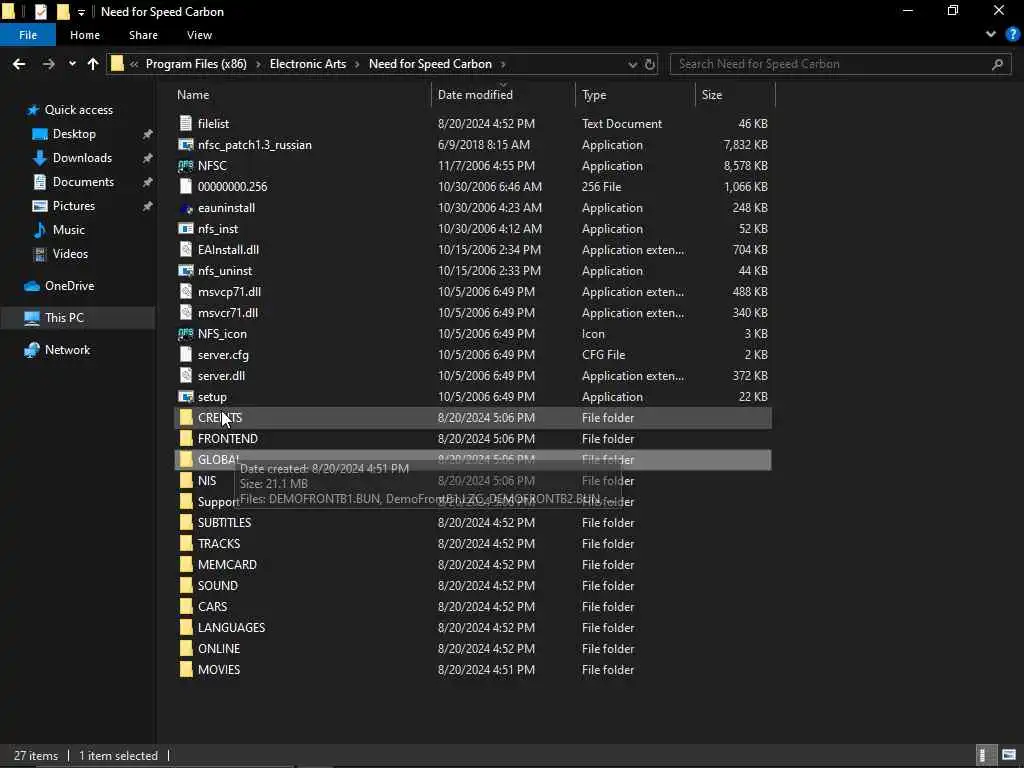The width and height of the screenshot is (1024, 768).
Task: Expand breadcrumb arrow after Need for Speed Carbon
Action: (503, 64)
